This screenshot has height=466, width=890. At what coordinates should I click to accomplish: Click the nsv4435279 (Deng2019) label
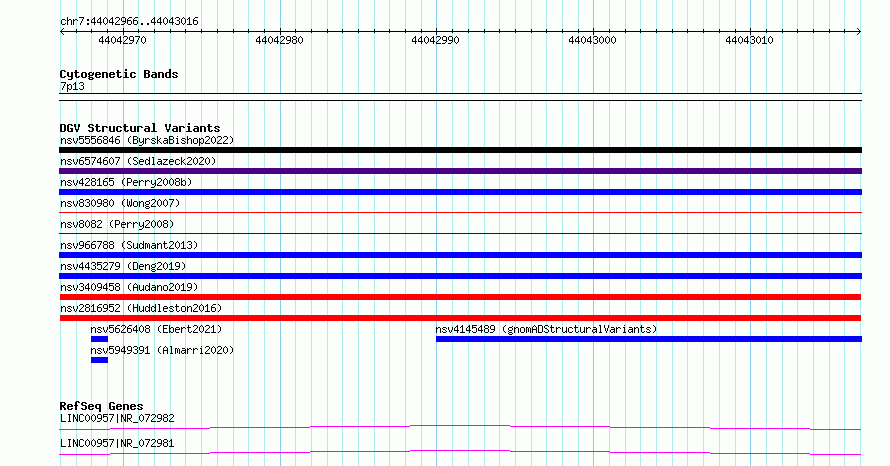[123, 266]
